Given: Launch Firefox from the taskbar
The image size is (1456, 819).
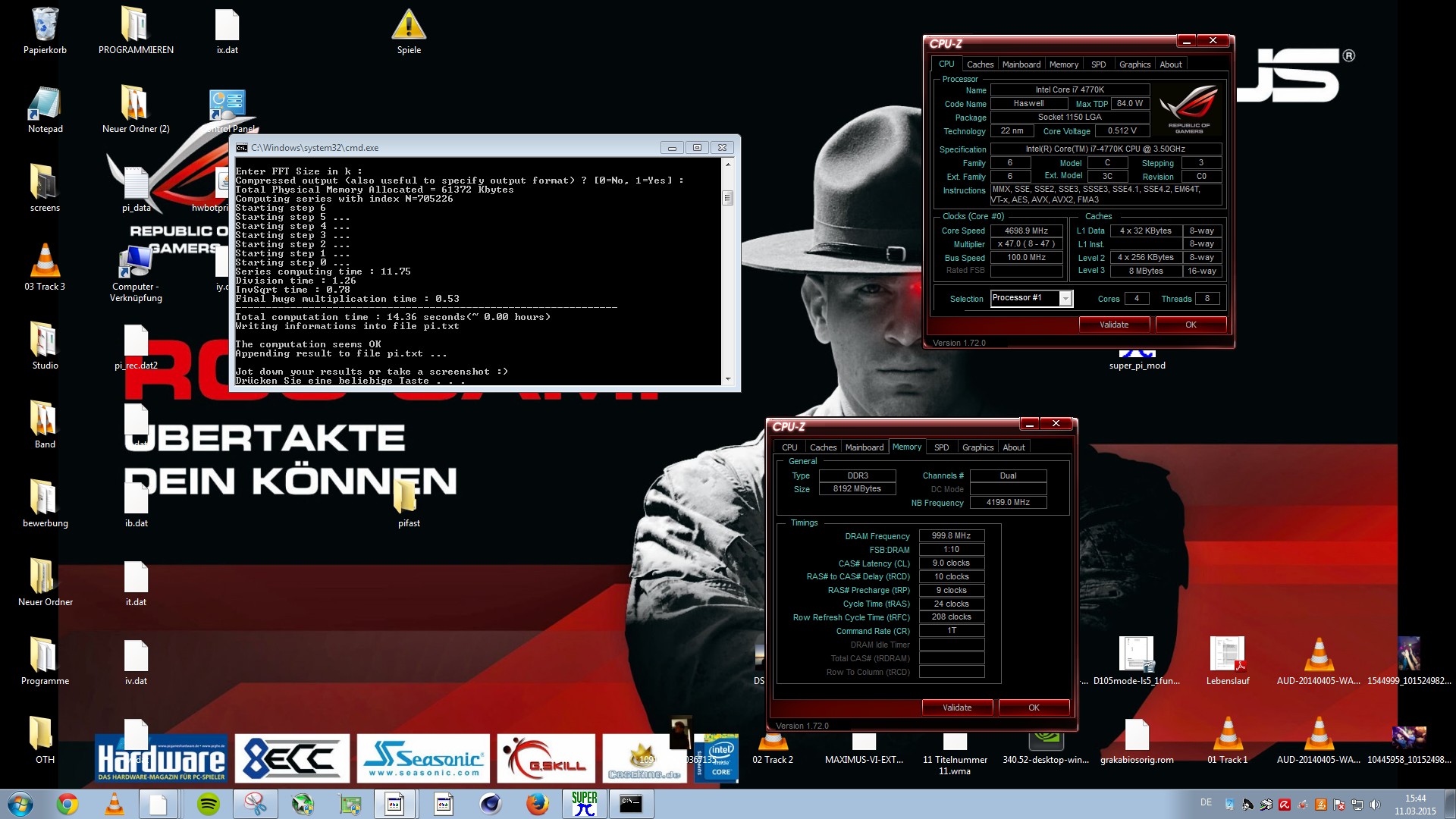Looking at the screenshot, I should [538, 804].
